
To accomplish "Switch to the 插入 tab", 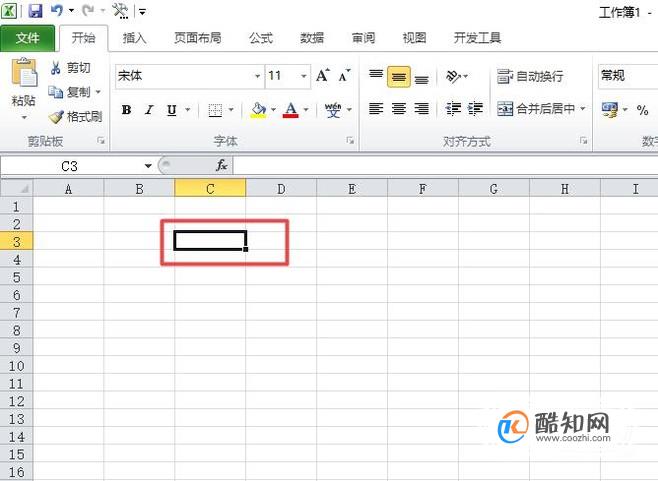I will [134, 38].
